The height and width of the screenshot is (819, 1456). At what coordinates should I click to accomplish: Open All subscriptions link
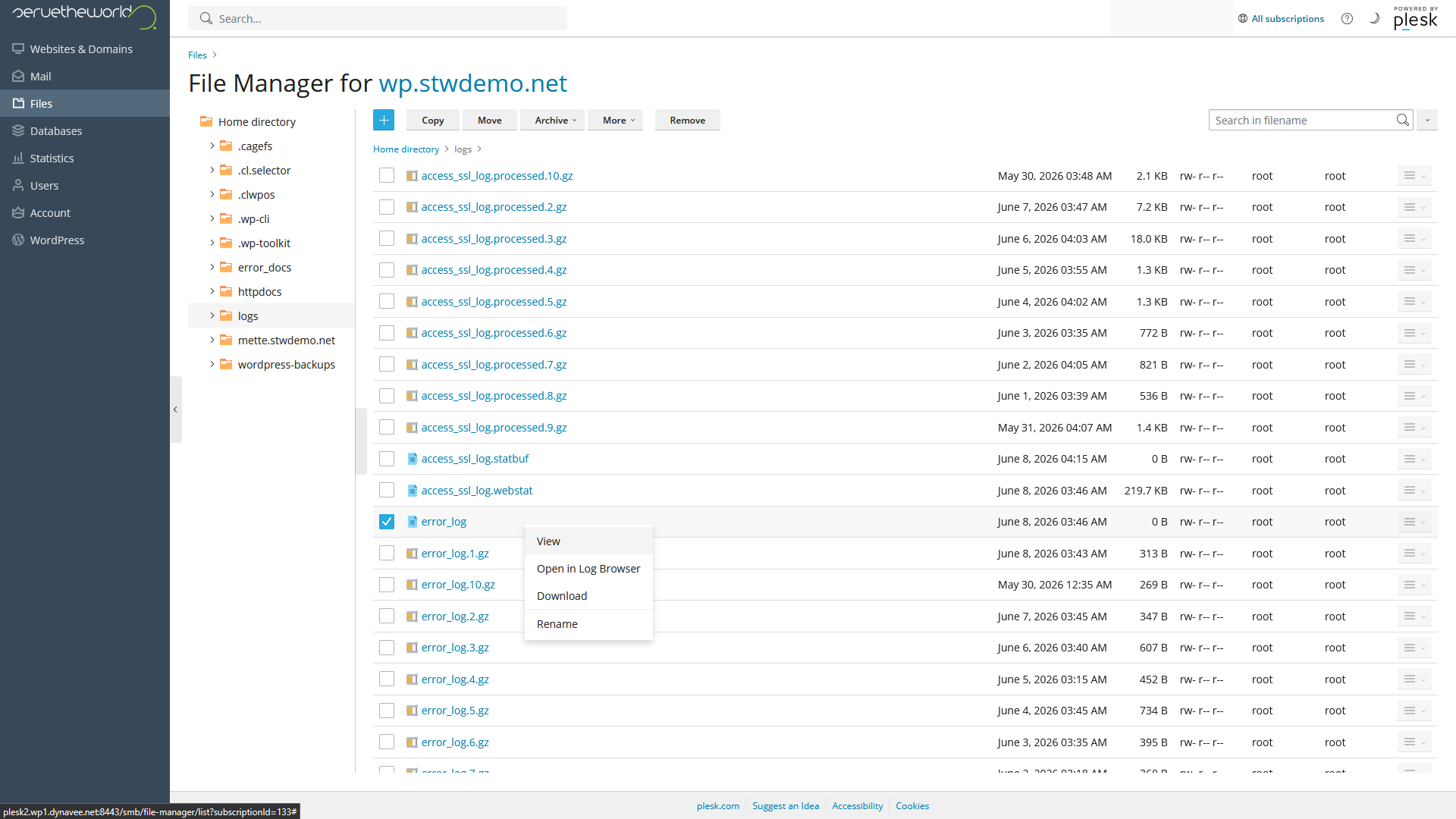tap(1282, 19)
